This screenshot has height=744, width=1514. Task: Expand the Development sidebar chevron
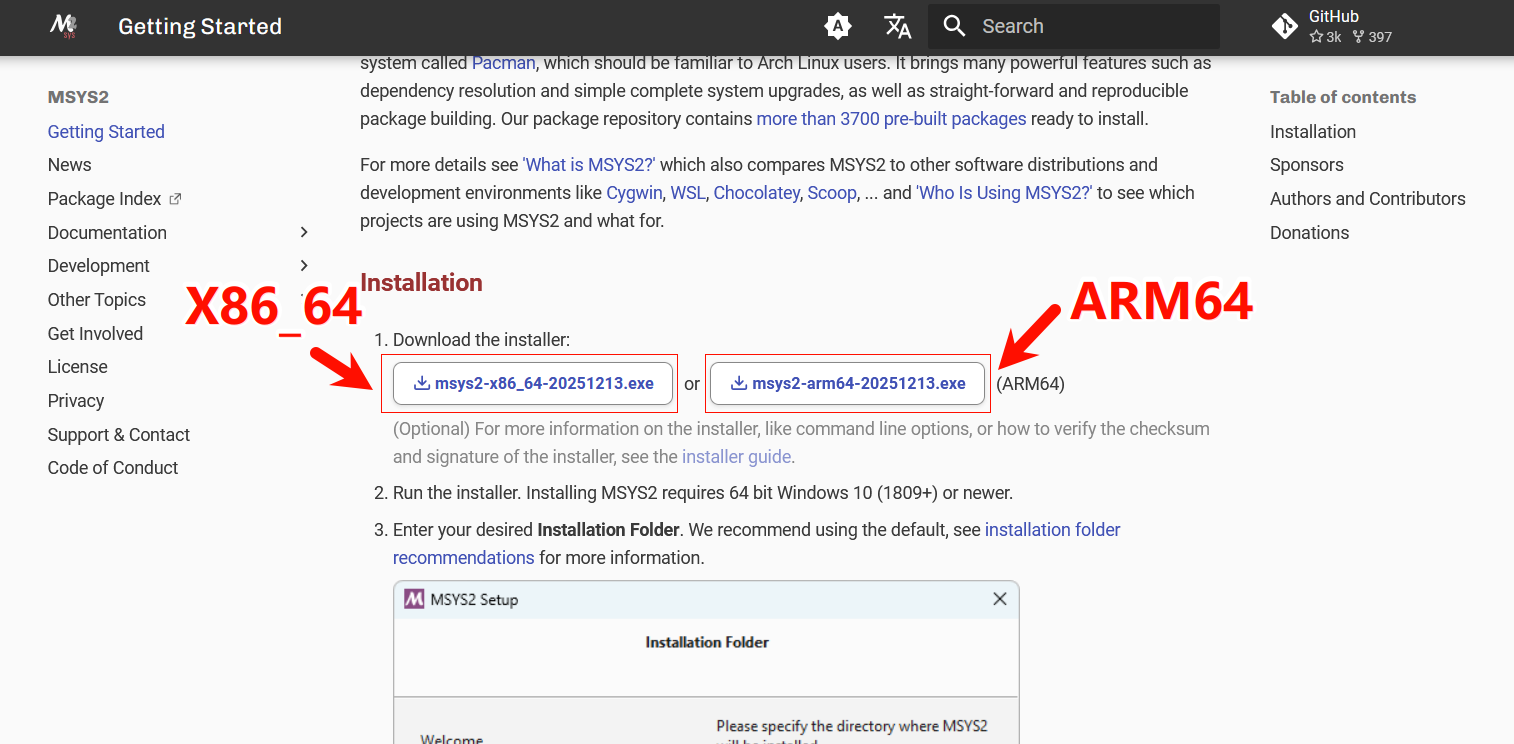click(x=304, y=266)
